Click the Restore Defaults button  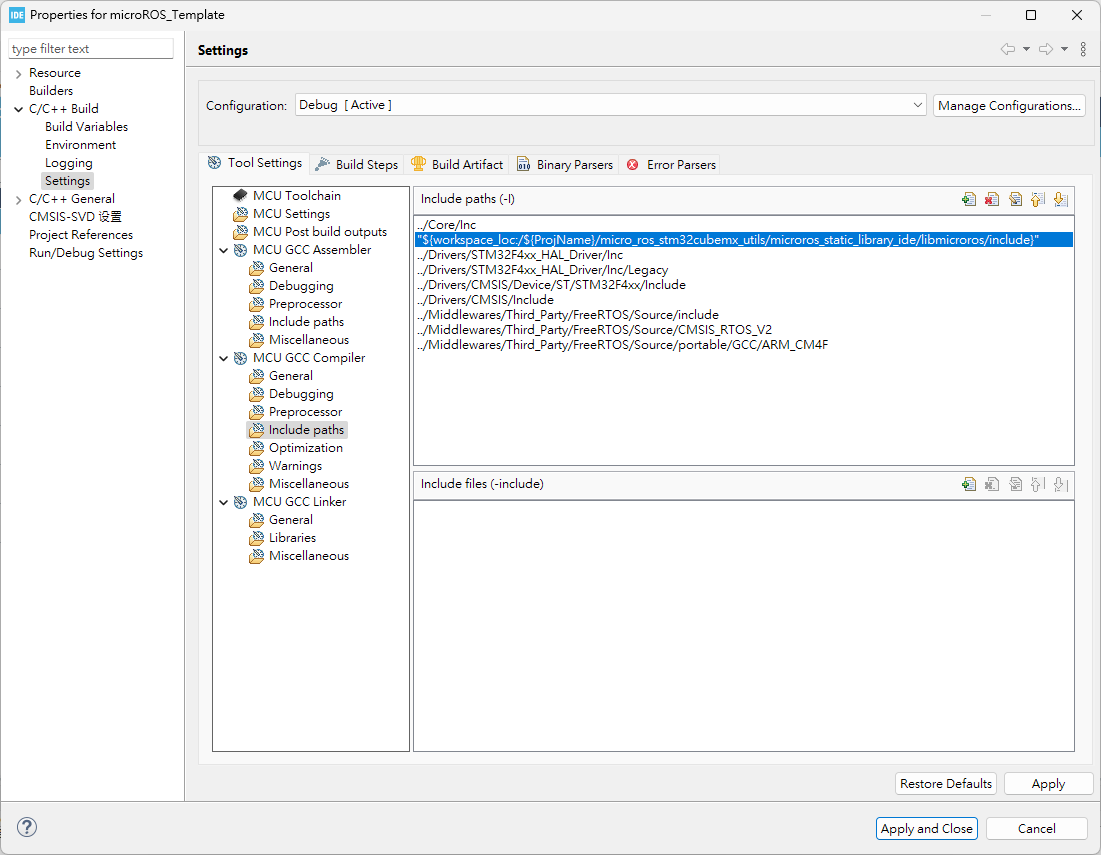[x=945, y=783]
